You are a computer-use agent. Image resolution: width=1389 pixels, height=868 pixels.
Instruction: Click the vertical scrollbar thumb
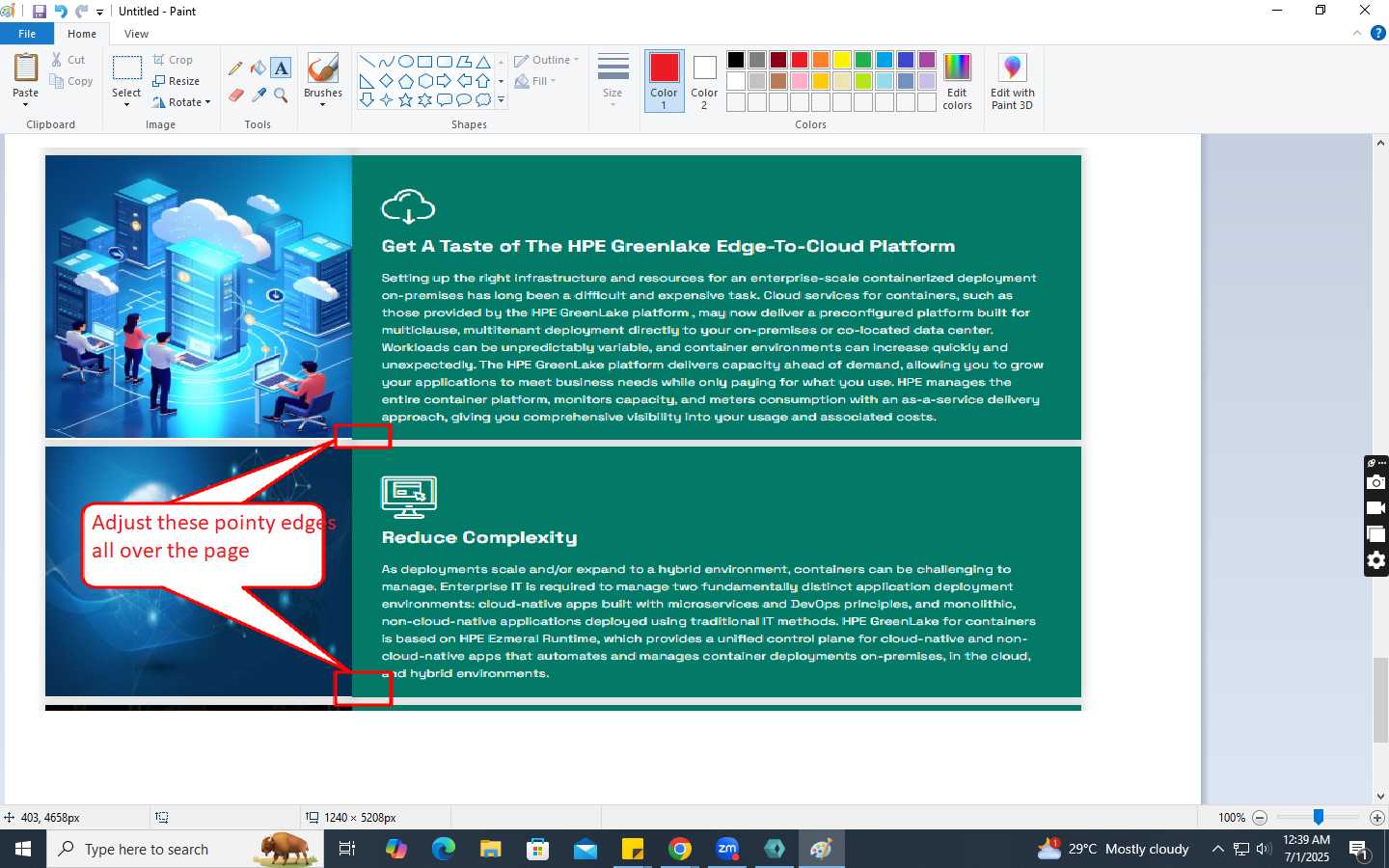1380,700
